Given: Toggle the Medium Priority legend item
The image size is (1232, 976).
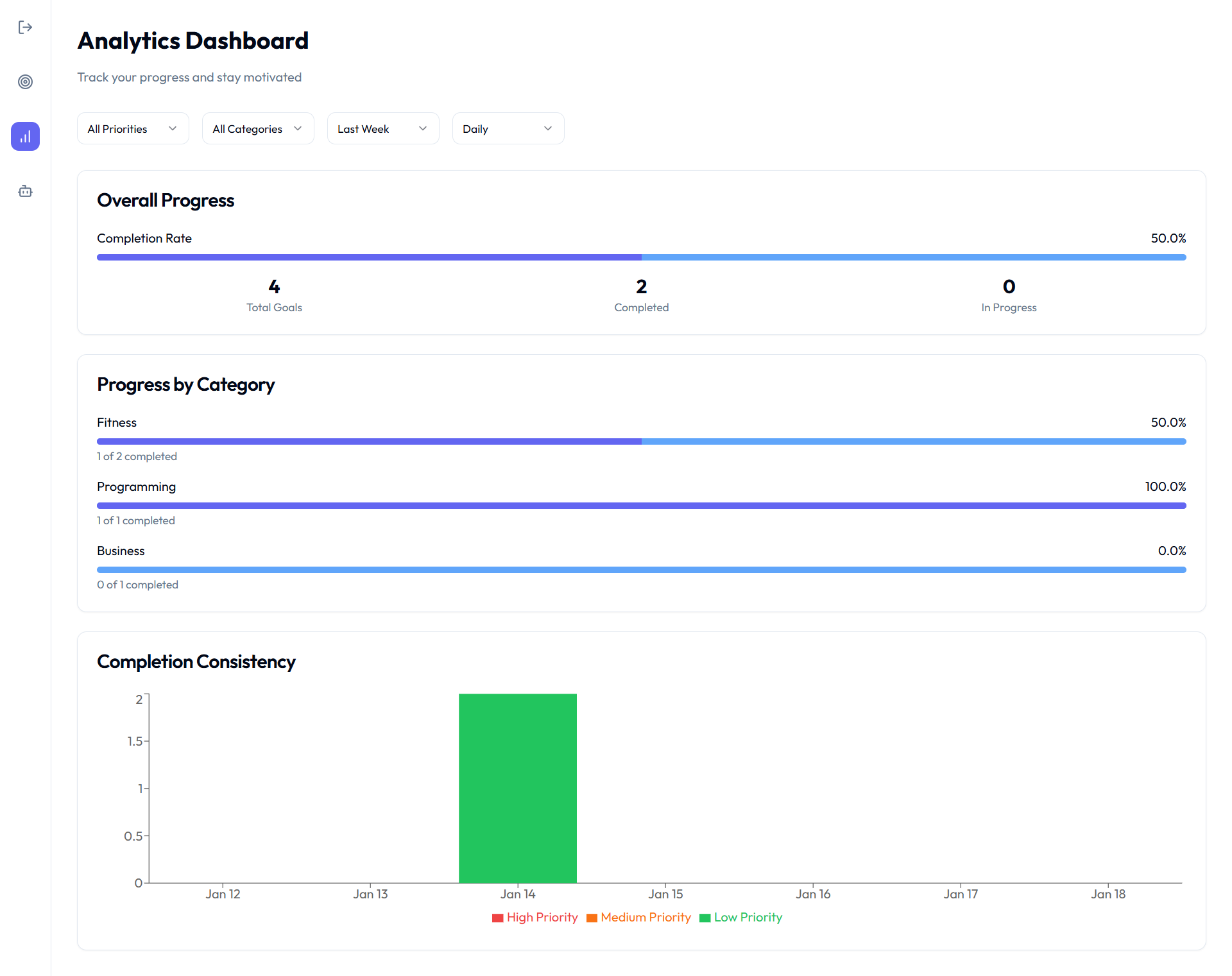Looking at the screenshot, I should (x=638, y=917).
